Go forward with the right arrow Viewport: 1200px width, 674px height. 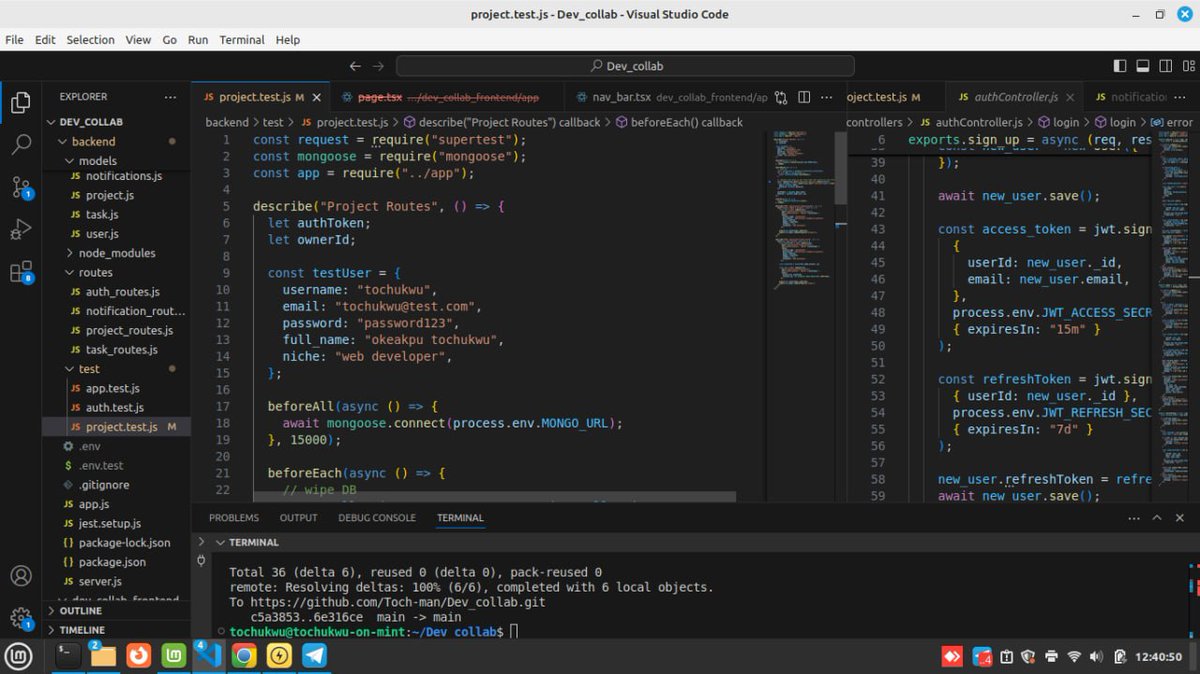[x=378, y=66]
